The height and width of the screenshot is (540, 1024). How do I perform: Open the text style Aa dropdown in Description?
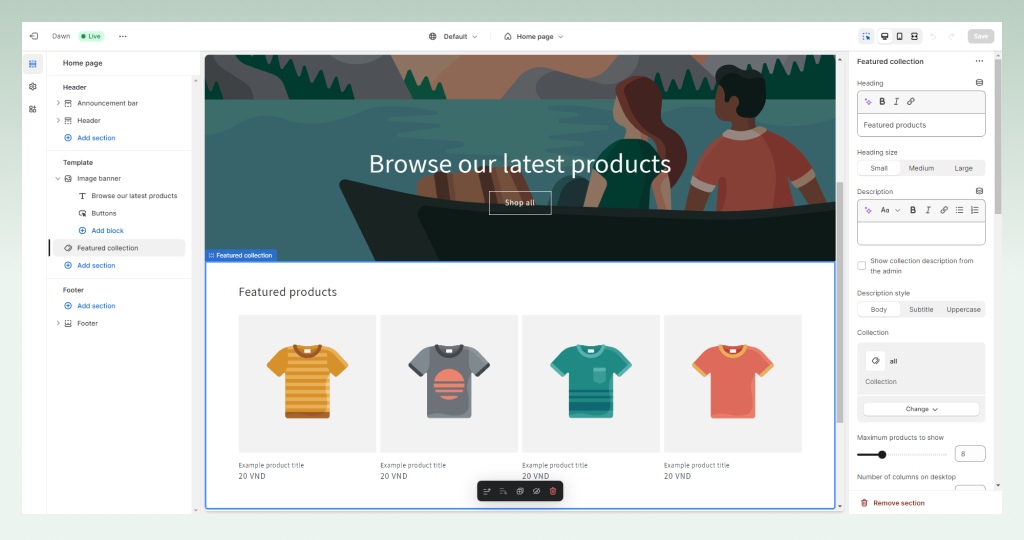[890, 210]
